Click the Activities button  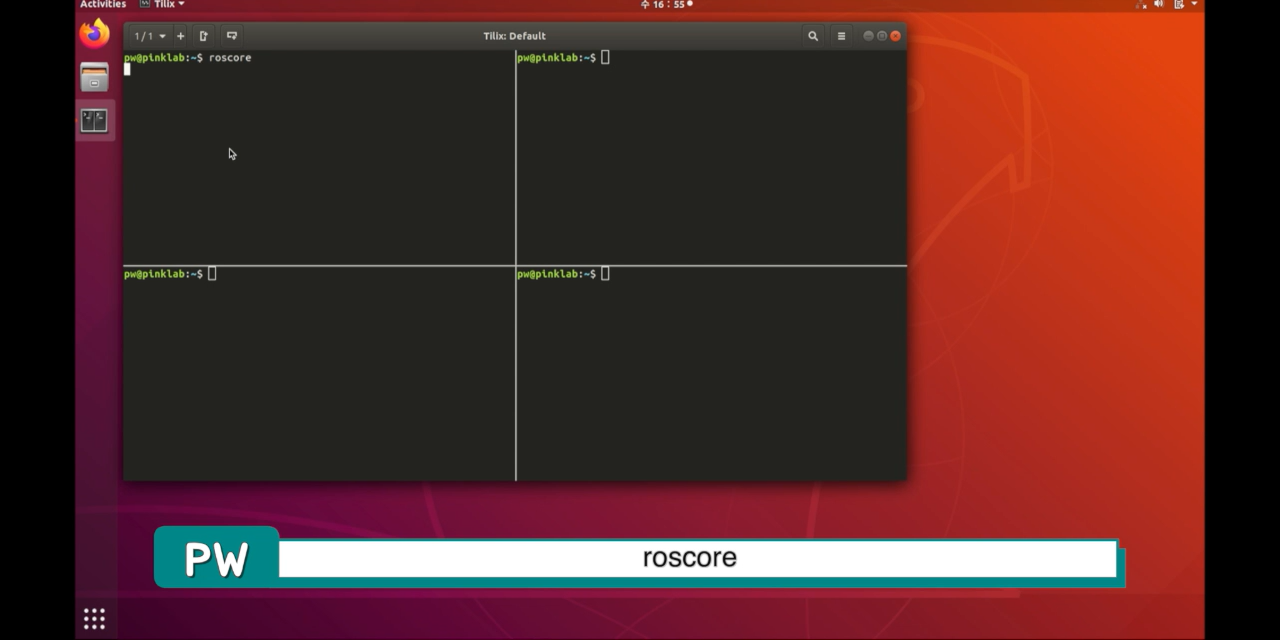[103, 5]
